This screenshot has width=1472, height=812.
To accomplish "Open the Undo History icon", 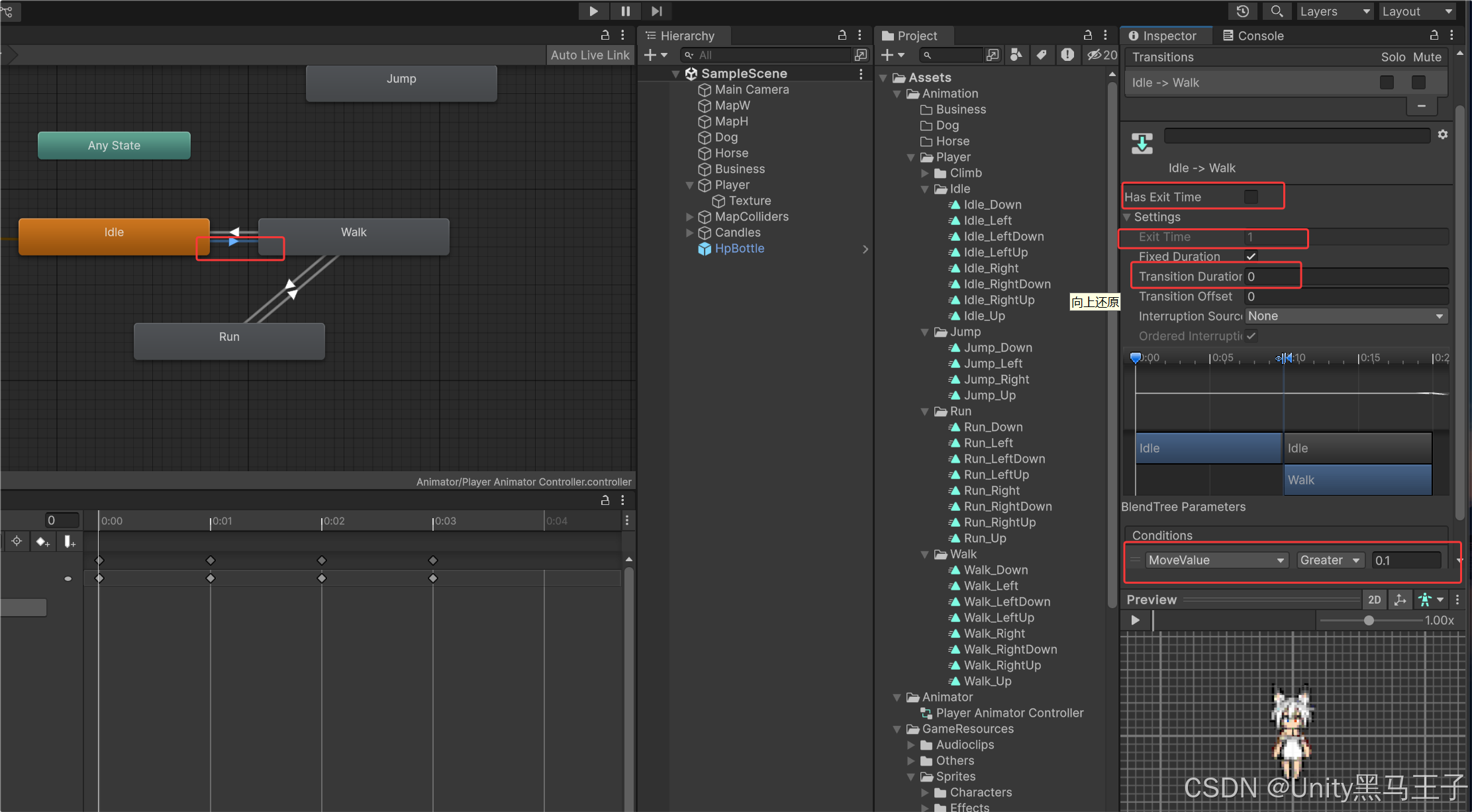I will (x=1242, y=11).
